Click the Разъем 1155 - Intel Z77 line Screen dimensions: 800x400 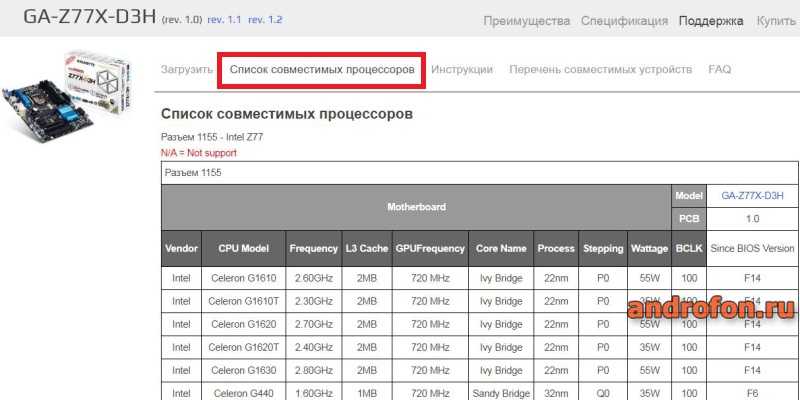[212, 137]
